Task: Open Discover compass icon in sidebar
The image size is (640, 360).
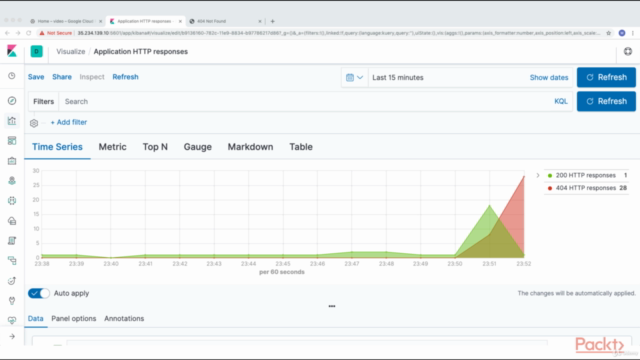Action: (x=12, y=100)
